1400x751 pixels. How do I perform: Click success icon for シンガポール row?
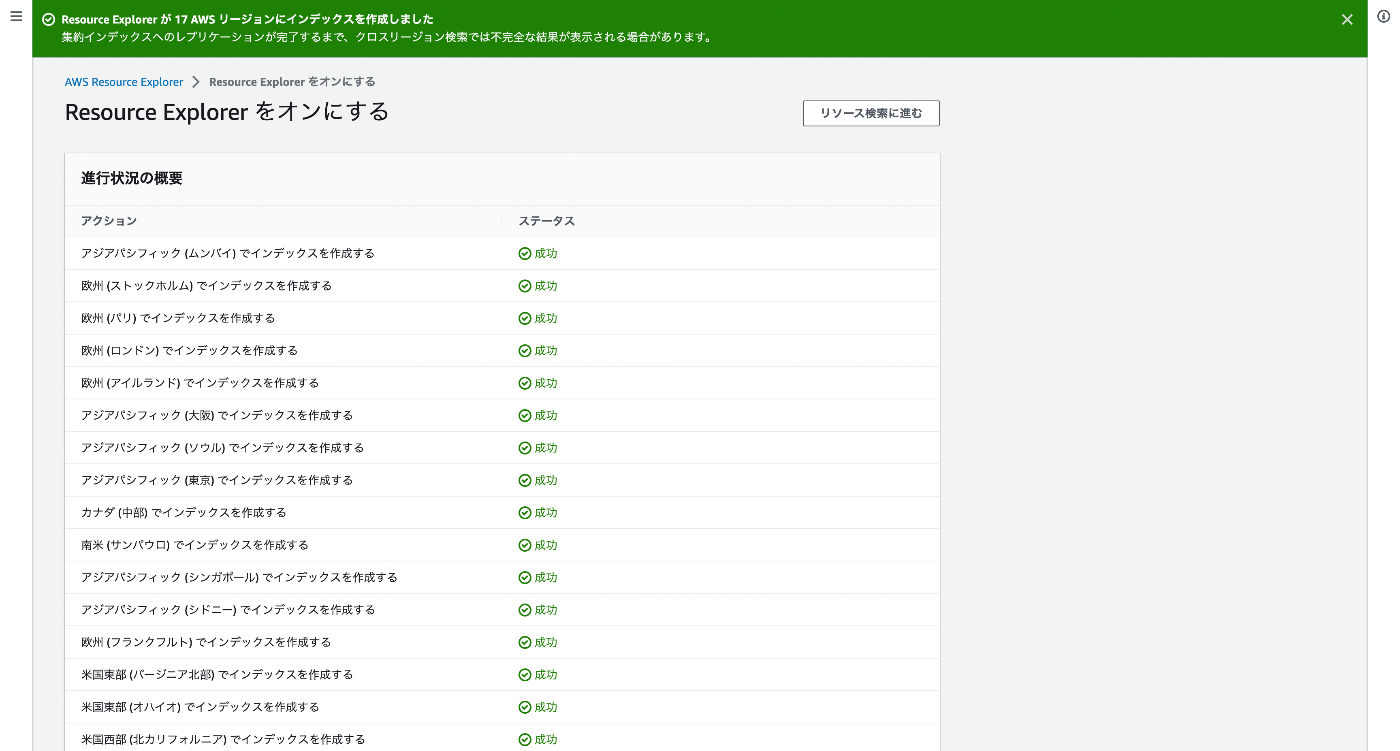(525, 577)
